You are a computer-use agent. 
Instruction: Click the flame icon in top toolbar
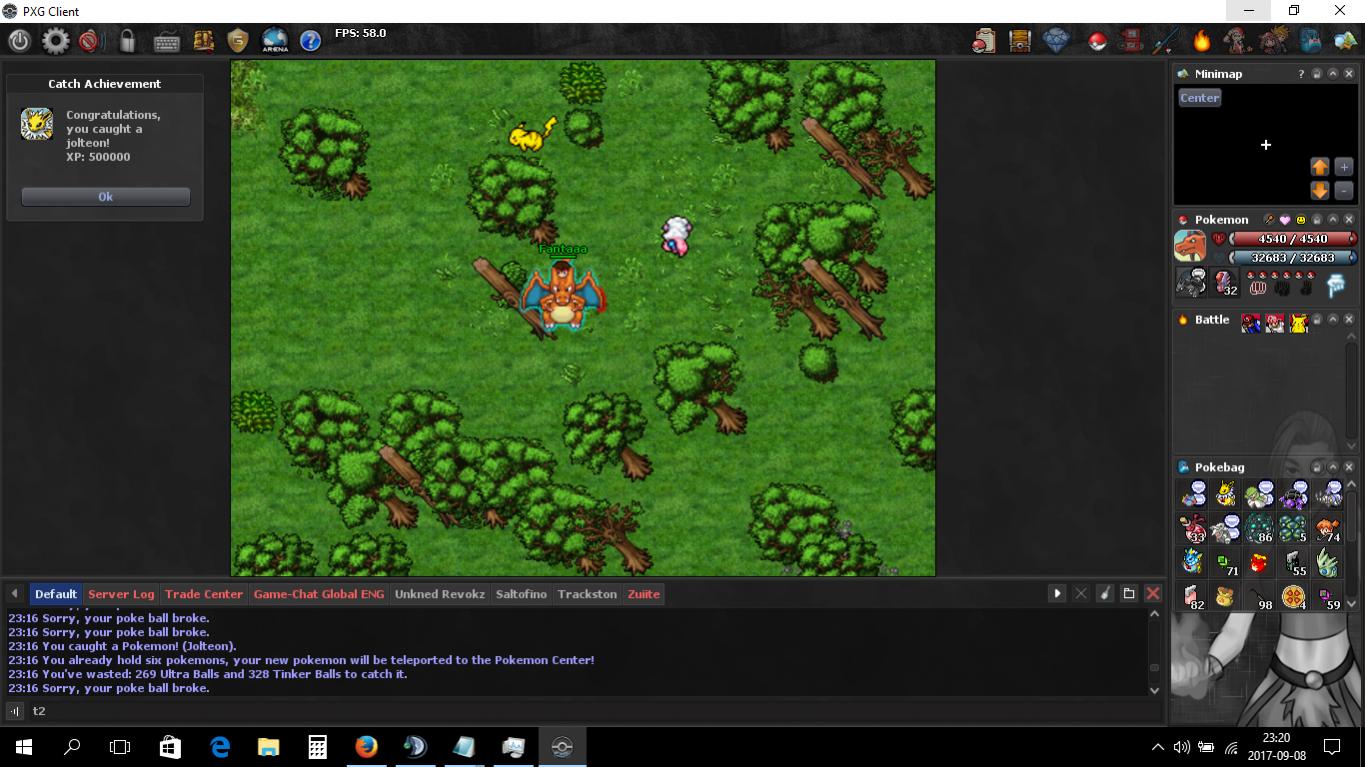pos(1201,41)
